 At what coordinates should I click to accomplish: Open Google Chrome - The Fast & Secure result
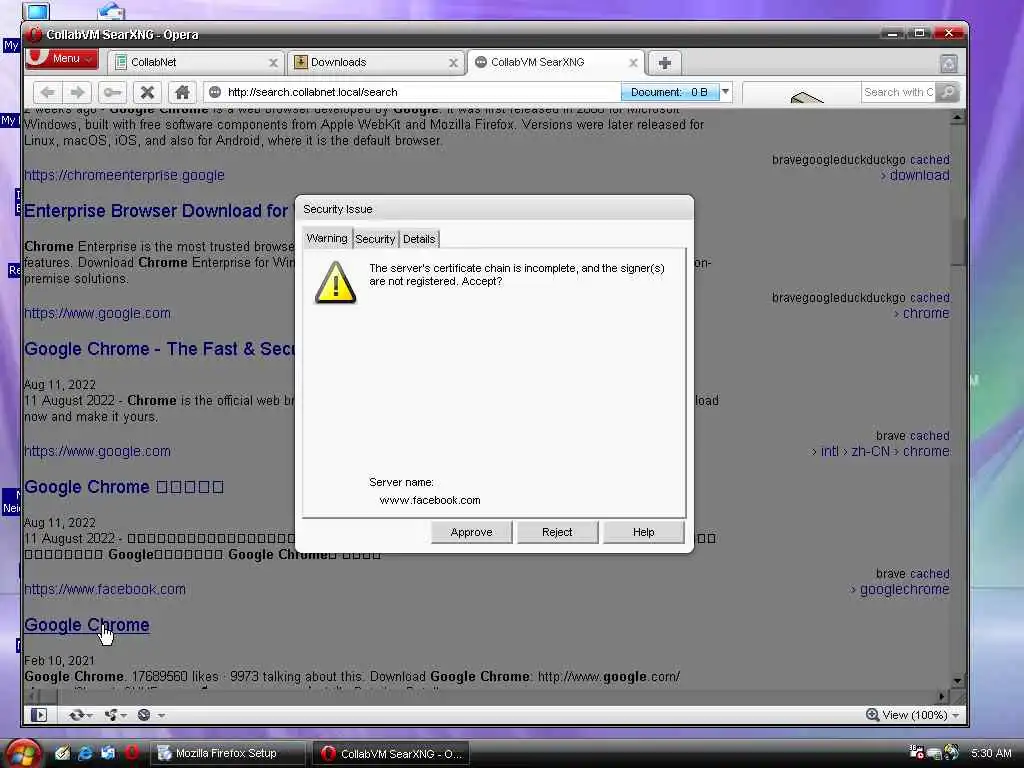(x=159, y=349)
